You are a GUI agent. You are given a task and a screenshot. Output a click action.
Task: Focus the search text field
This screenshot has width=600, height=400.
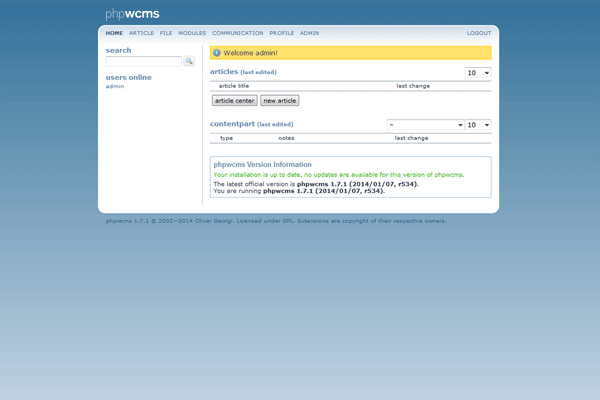point(144,61)
